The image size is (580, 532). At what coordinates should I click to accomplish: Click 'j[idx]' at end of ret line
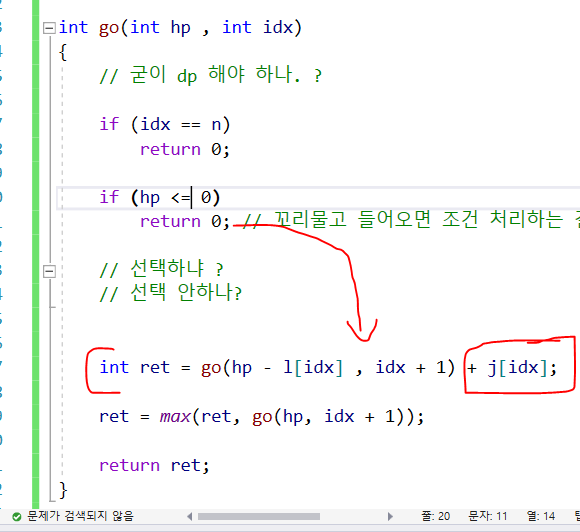[x=517, y=368]
